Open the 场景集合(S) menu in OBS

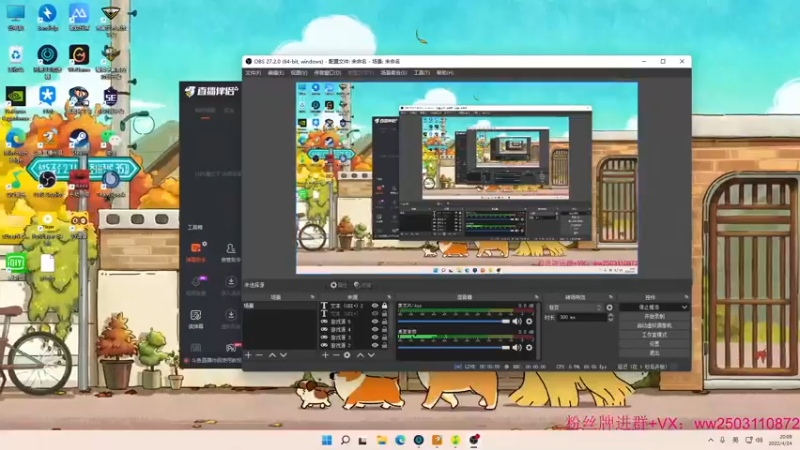tap(393, 73)
